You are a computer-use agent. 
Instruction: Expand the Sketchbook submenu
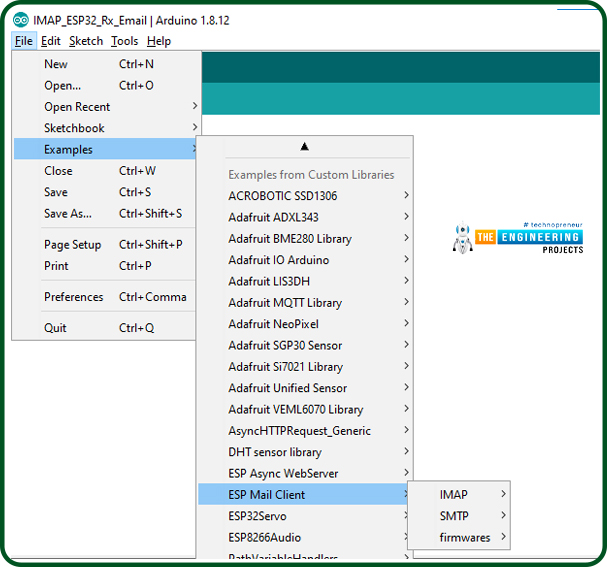pyautogui.click(x=105, y=128)
